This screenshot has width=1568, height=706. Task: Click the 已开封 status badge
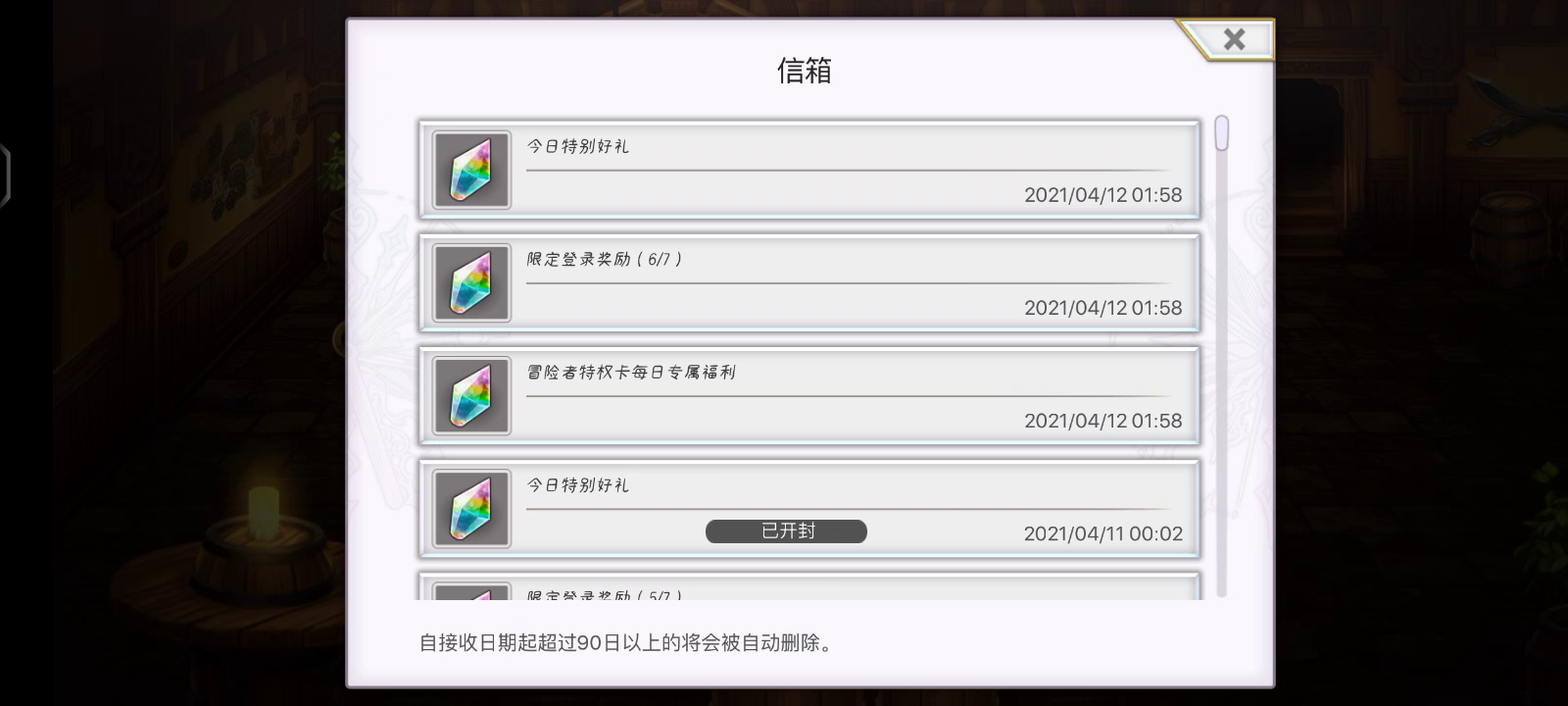pos(786,530)
